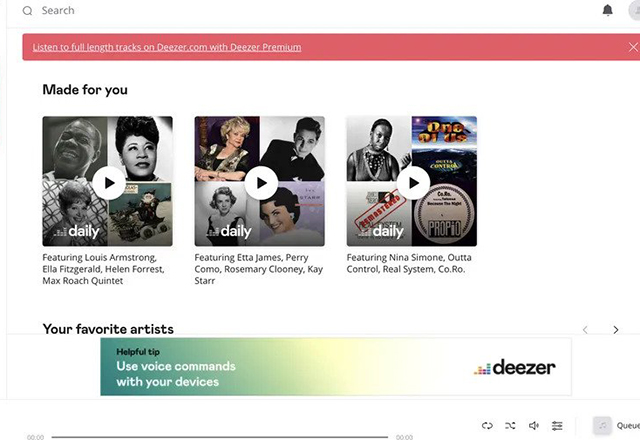Open the user profile avatar
640x440 pixels.
point(634,10)
